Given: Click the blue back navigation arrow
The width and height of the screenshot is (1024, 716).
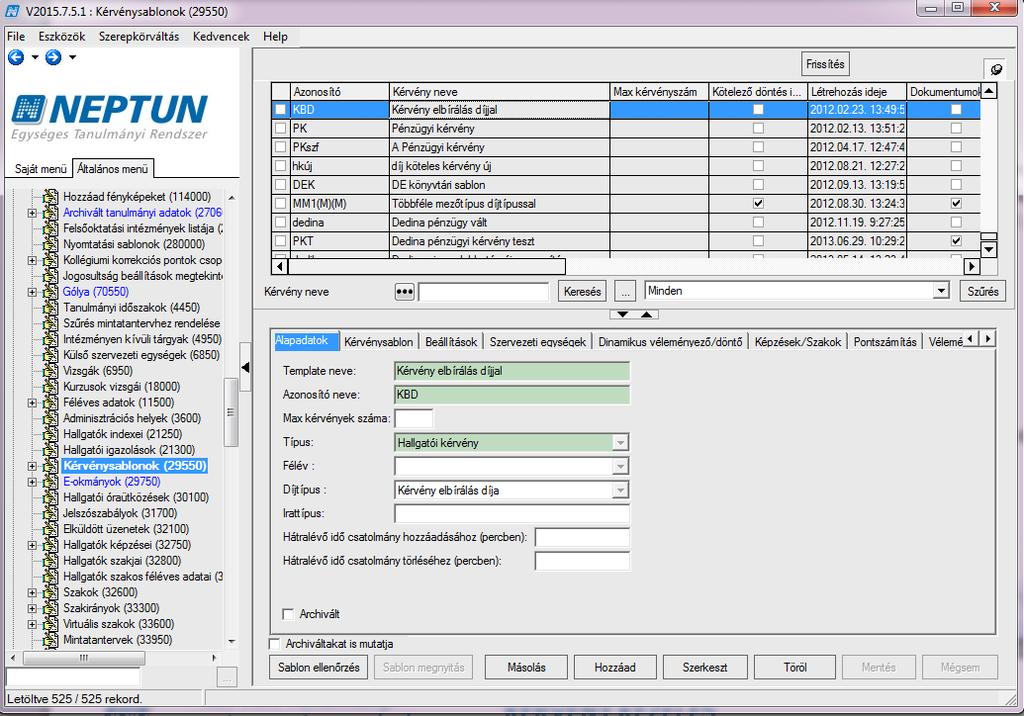Looking at the screenshot, I should [x=16, y=57].
